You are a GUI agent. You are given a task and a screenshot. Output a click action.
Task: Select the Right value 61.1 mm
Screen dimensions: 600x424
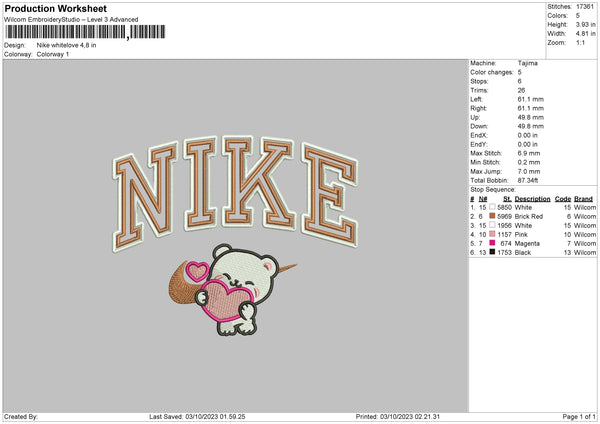tap(531, 108)
